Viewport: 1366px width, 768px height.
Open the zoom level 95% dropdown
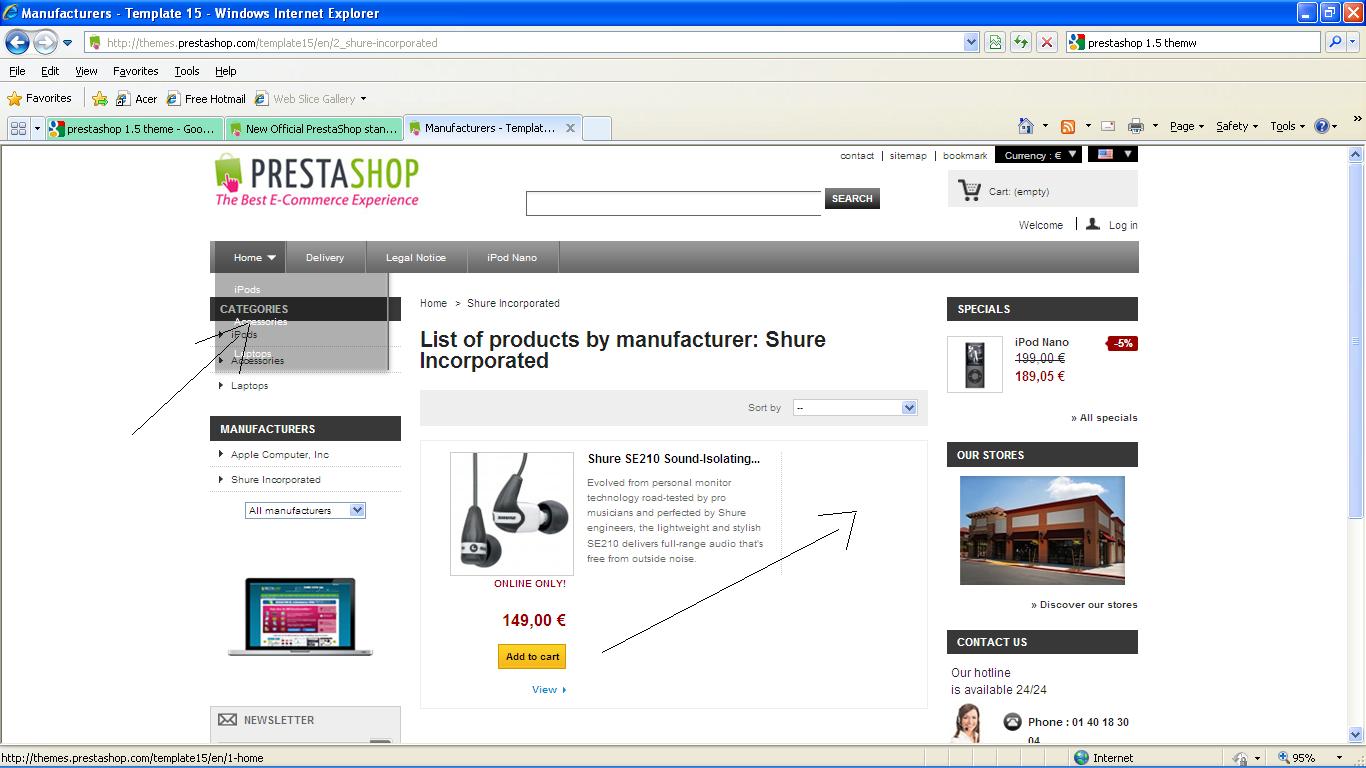[x=1340, y=758]
